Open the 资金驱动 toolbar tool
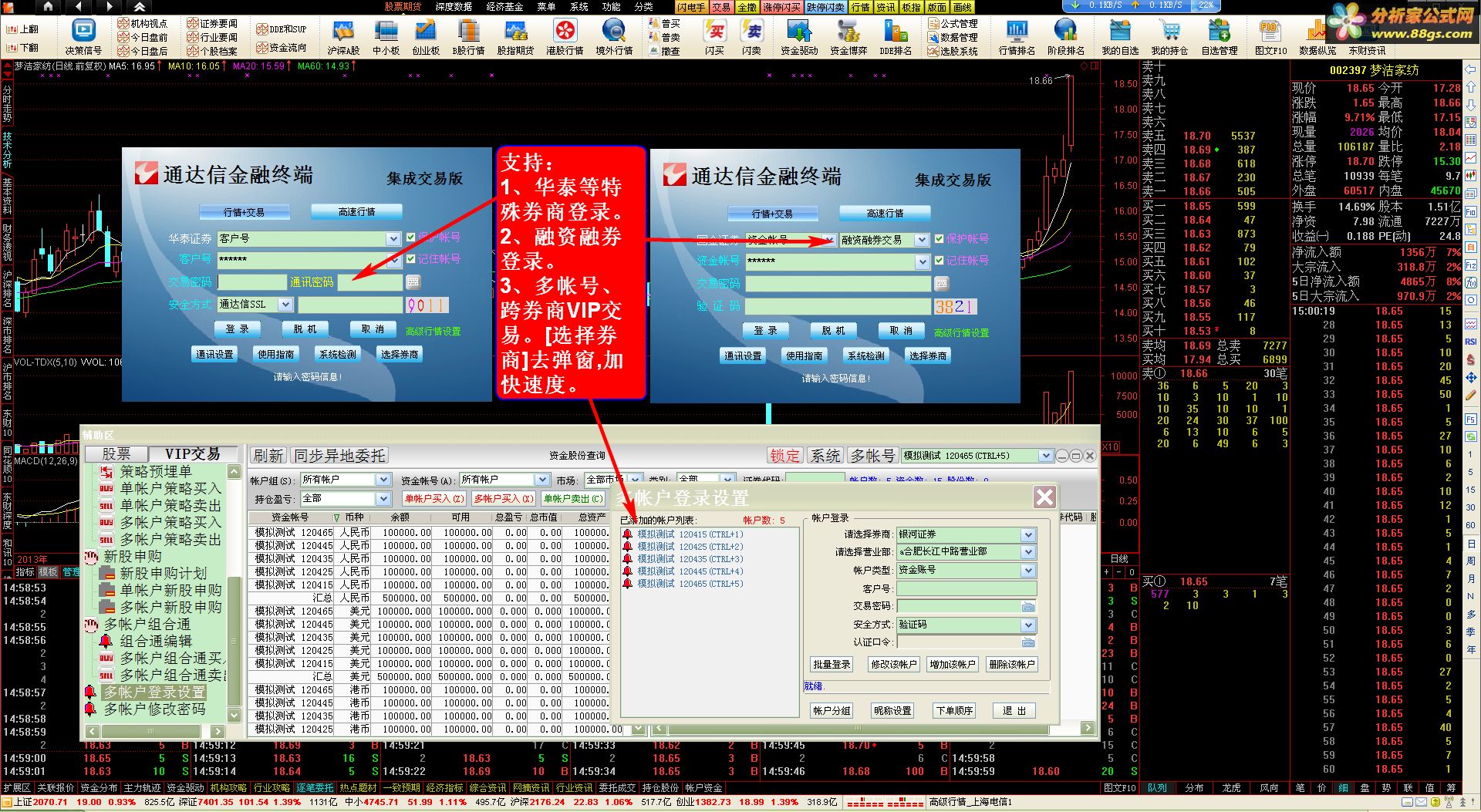1481x812 pixels. [799, 37]
